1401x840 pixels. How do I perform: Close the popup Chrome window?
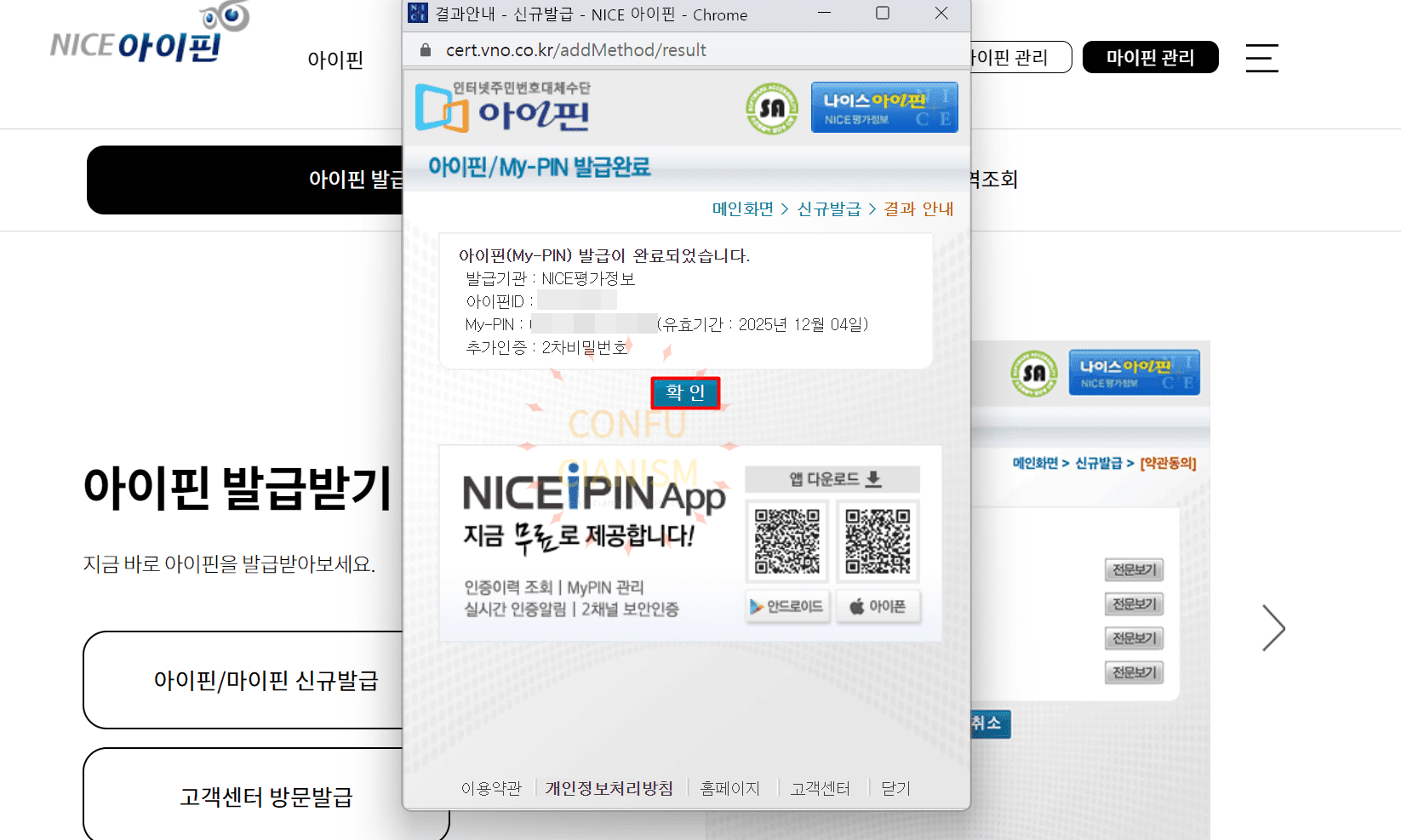941,13
